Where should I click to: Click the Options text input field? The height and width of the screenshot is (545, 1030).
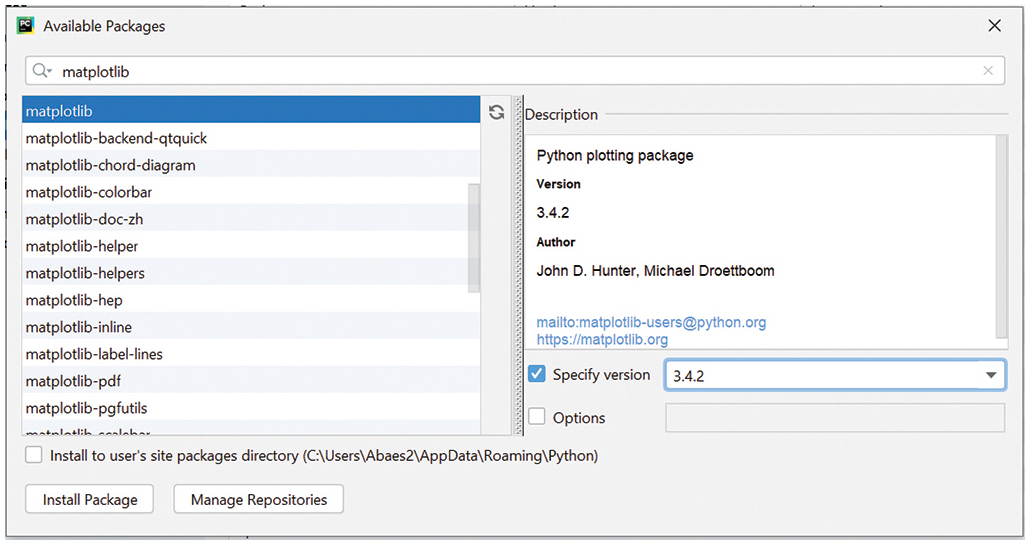834,418
